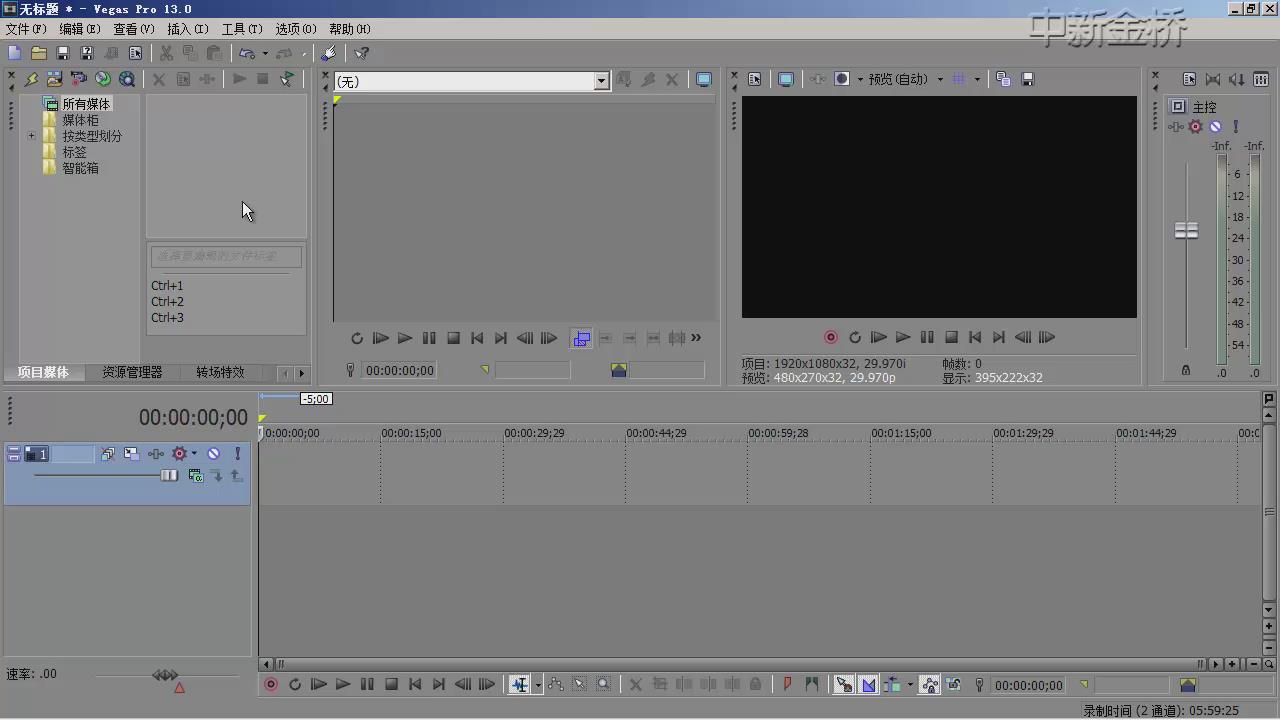The width and height of the screenshot is (1280, 720).
Task: Toggle automatic crossfades button
Action: [x=868, y=685]
